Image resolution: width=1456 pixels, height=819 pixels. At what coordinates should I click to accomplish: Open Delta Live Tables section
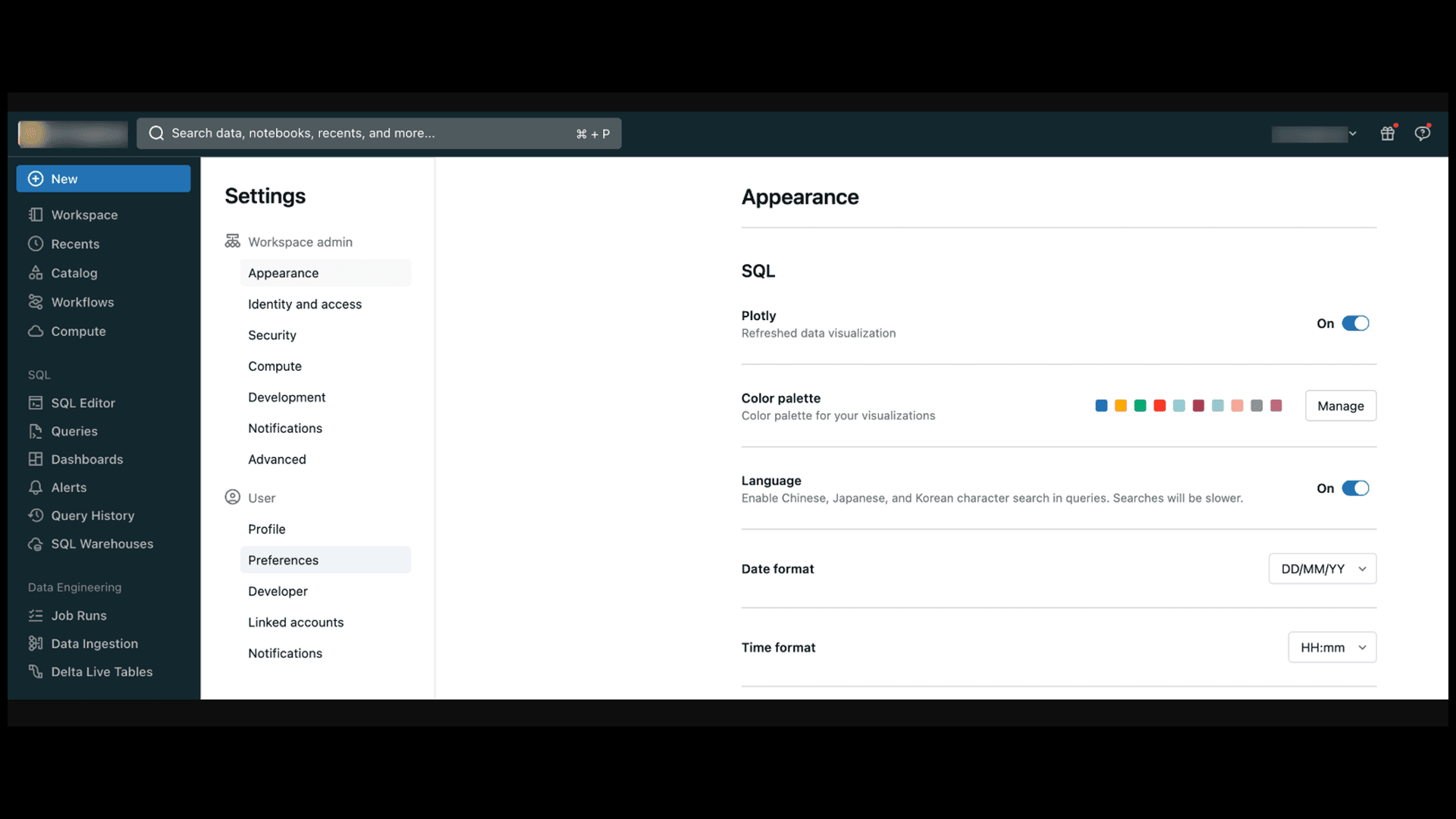(102, 671)
